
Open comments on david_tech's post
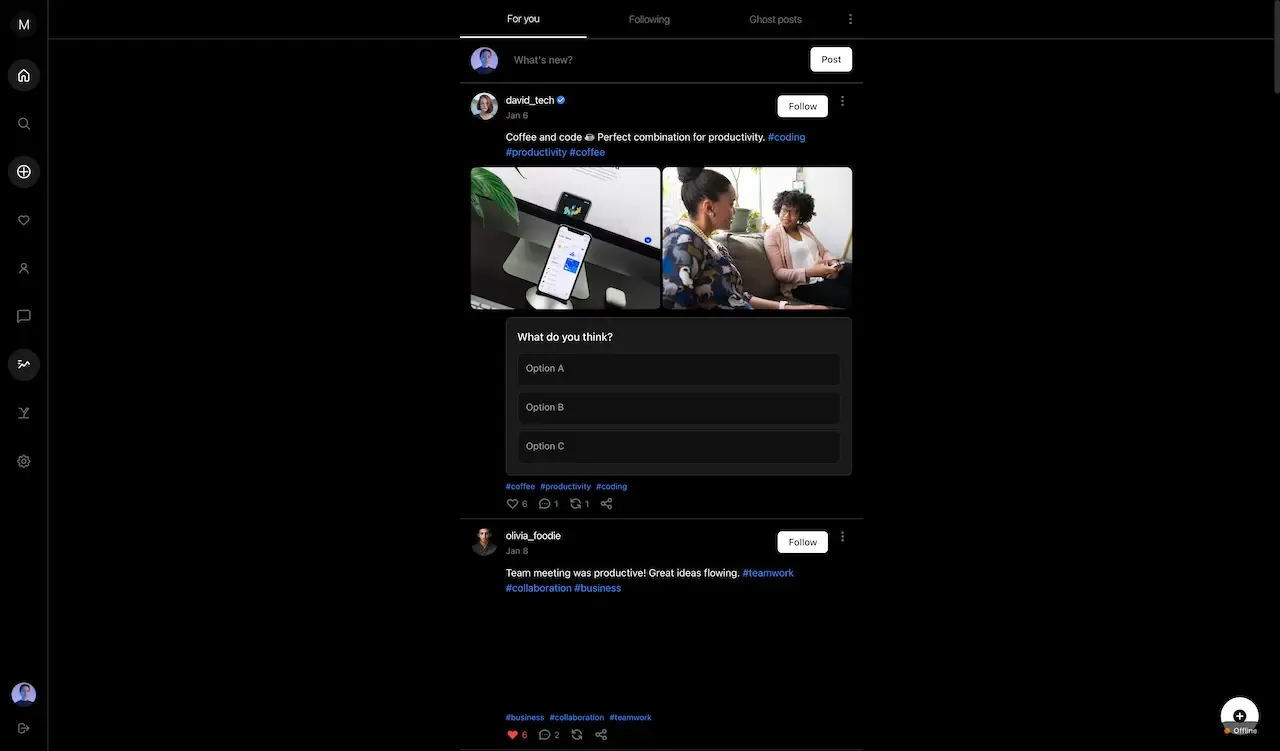click(545, 504)
